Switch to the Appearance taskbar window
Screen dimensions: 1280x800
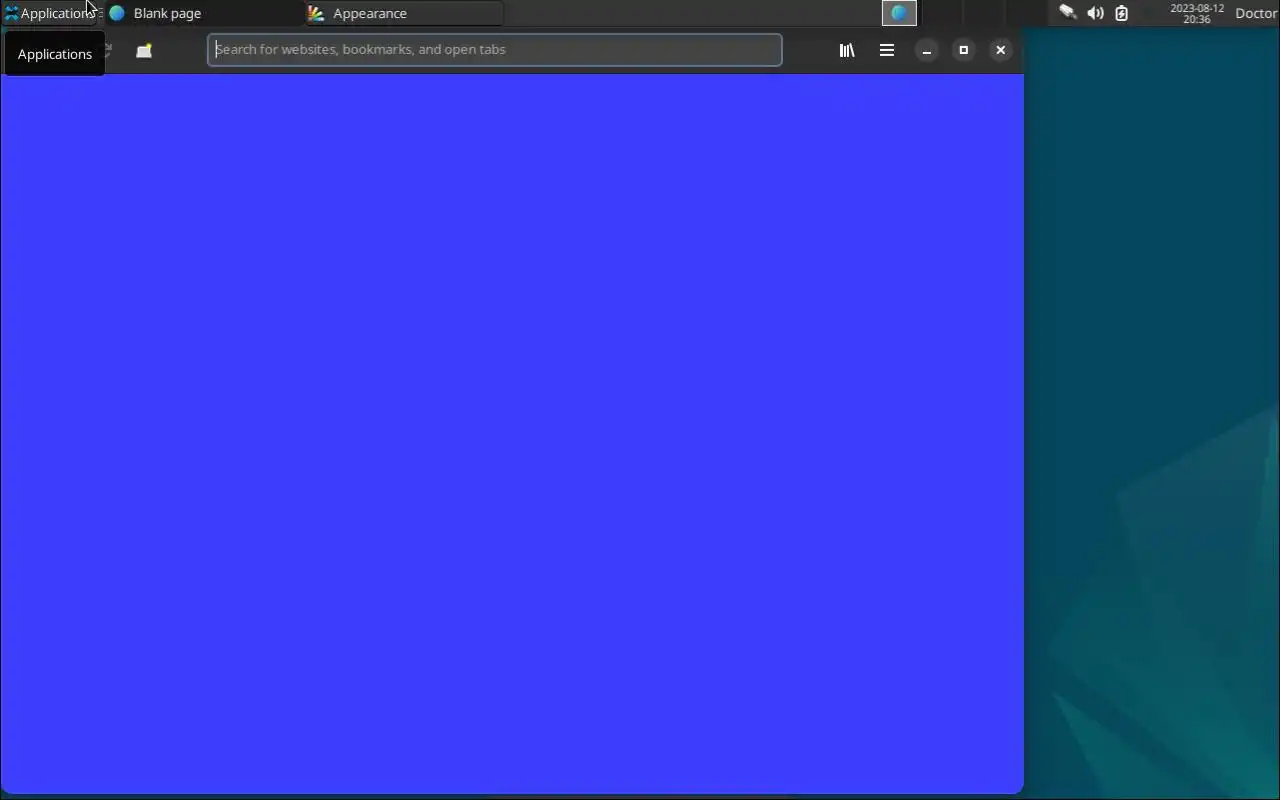(404, 13)
